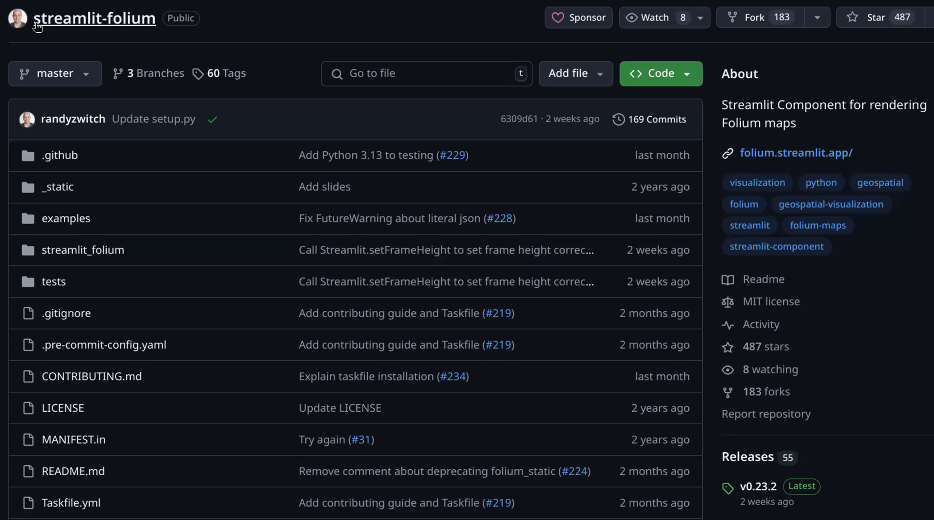Expand the master branch dropdown

[x=55, y=74]
